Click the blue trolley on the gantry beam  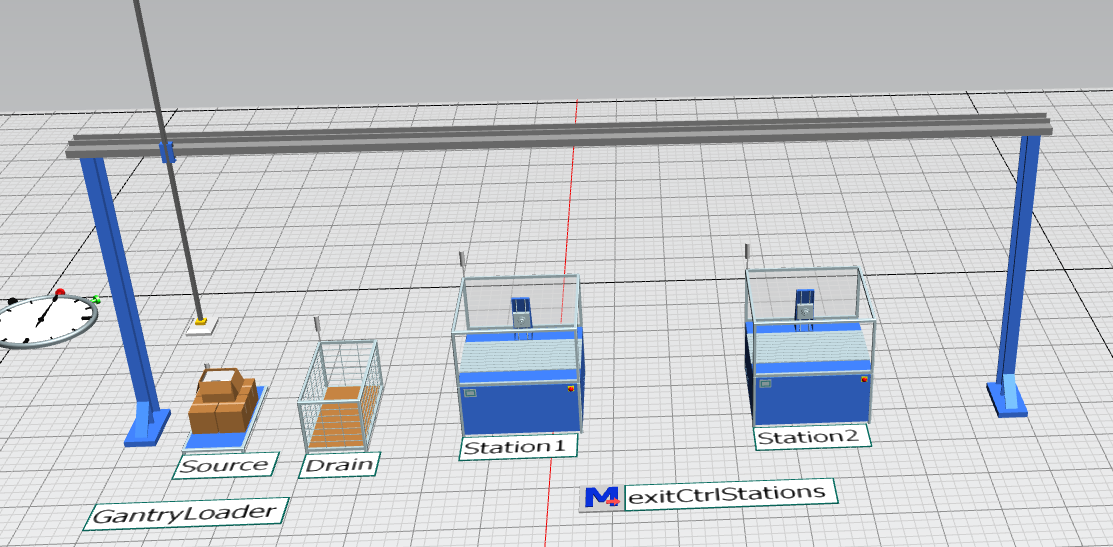coord(166,153)
